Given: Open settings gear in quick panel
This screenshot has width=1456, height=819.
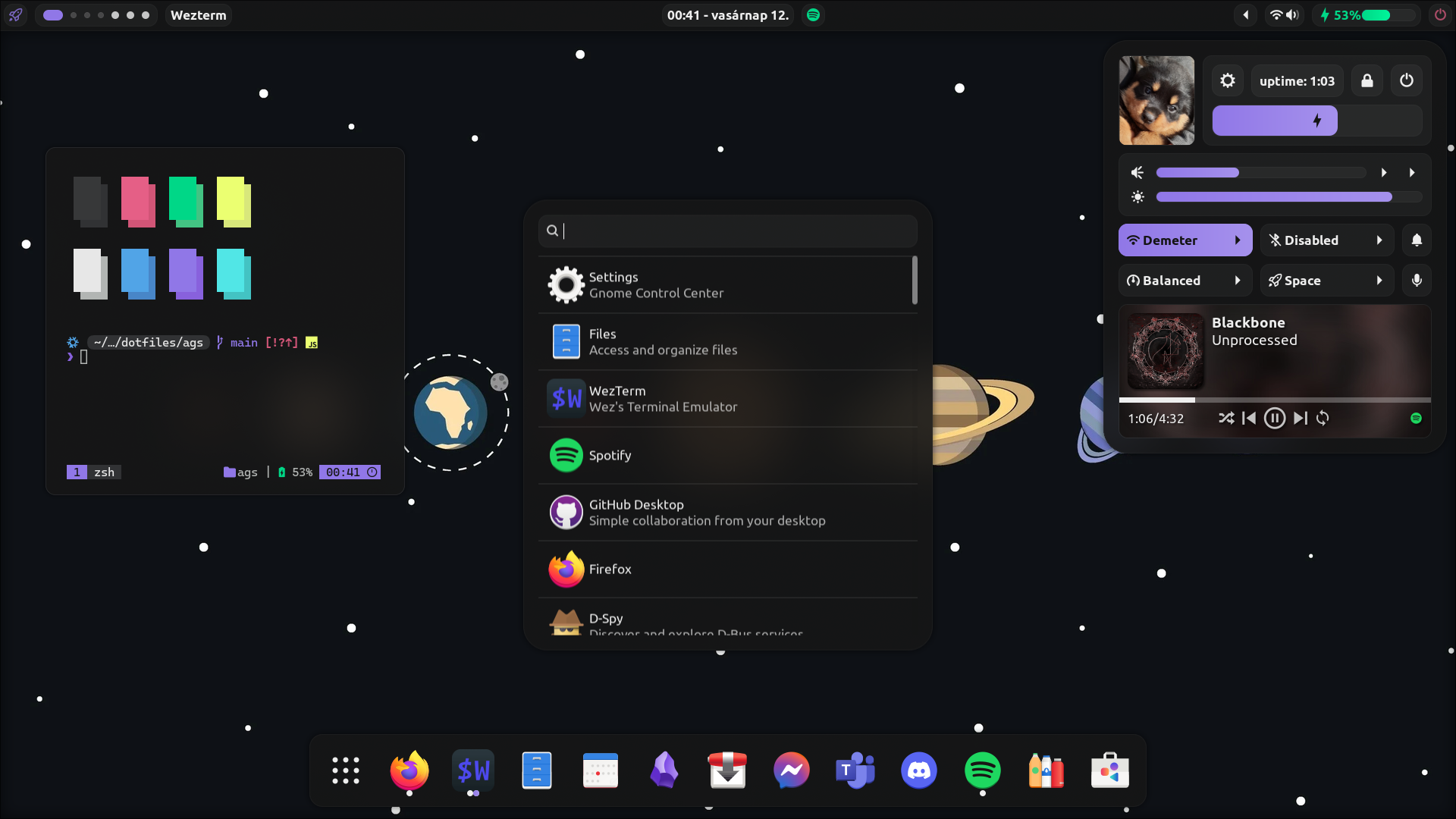Looking at the screenshot, I should [x=1228, y=80].
